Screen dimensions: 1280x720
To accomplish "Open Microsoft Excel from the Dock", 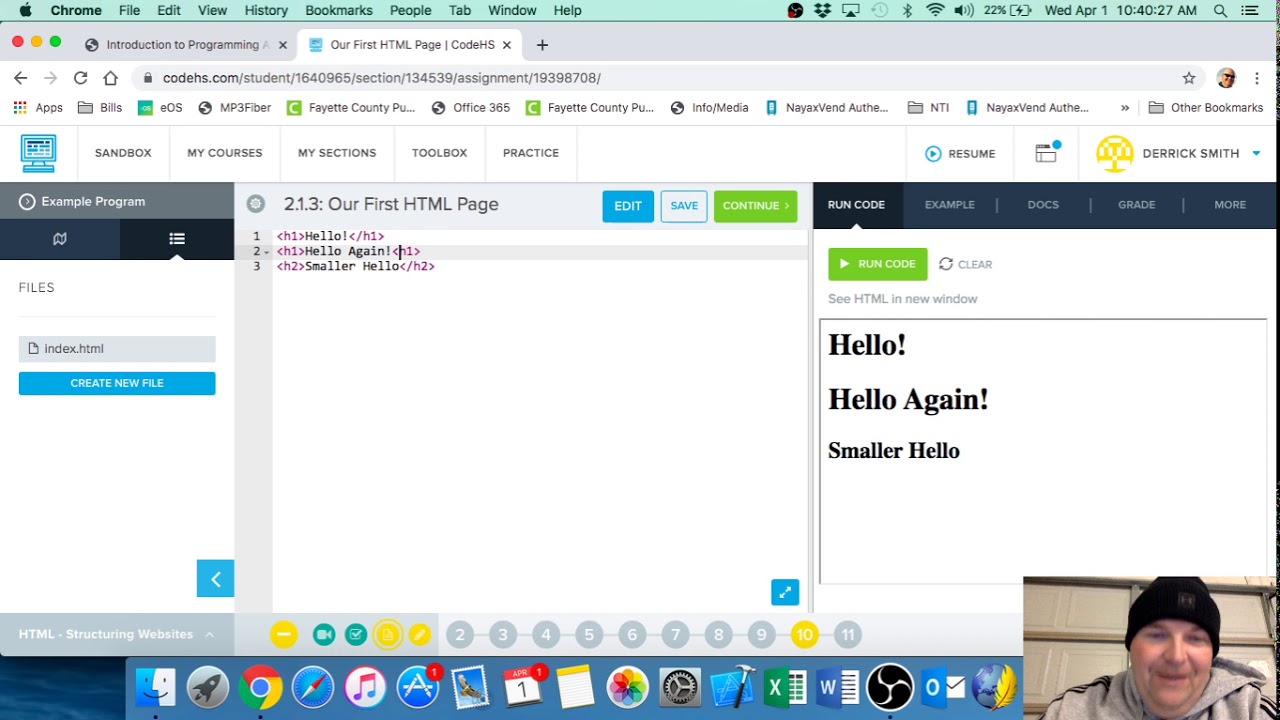I will click(785, 688).
